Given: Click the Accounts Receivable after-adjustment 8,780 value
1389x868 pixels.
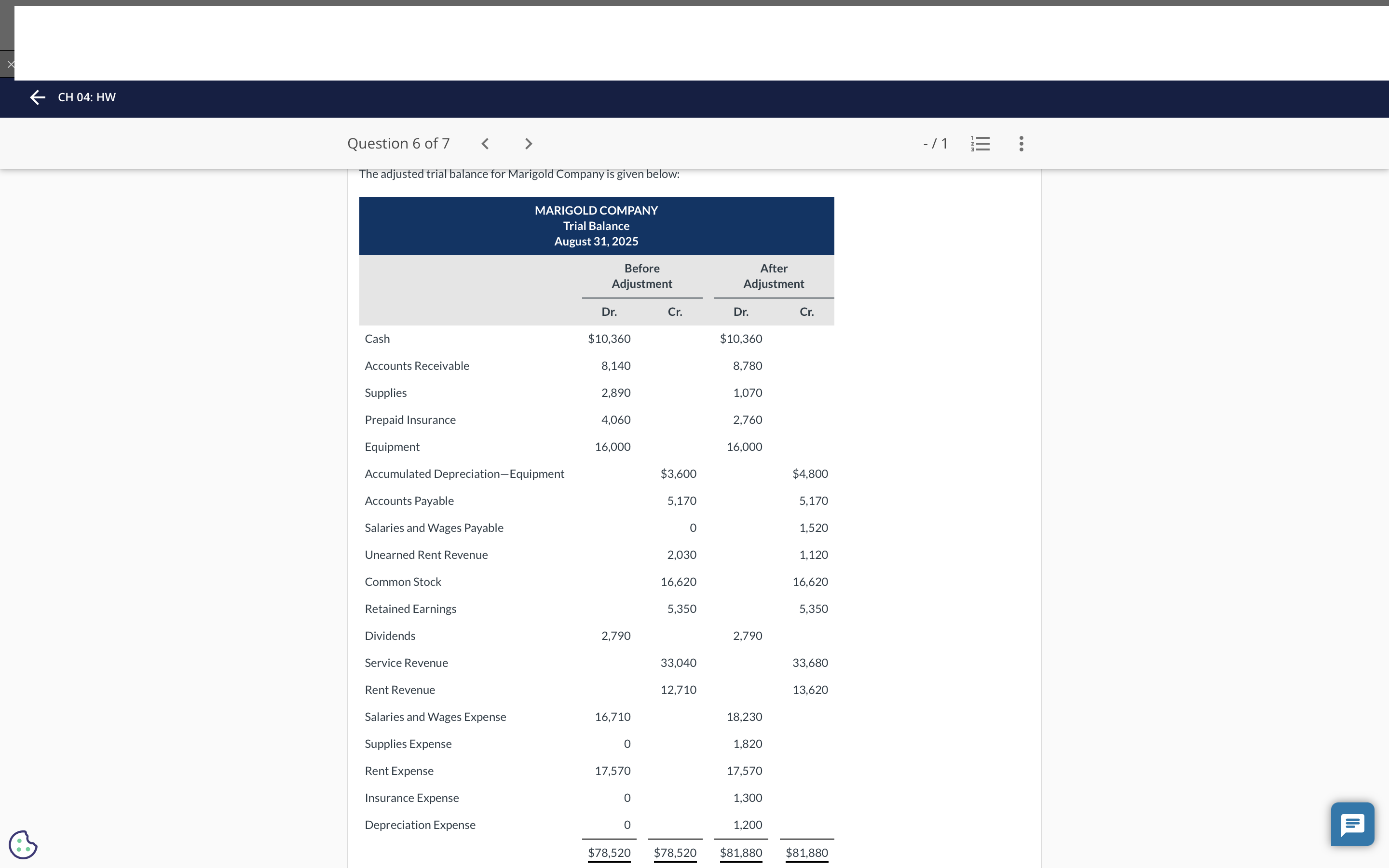Looking at the screenshot, I should (x=747, y=366).
